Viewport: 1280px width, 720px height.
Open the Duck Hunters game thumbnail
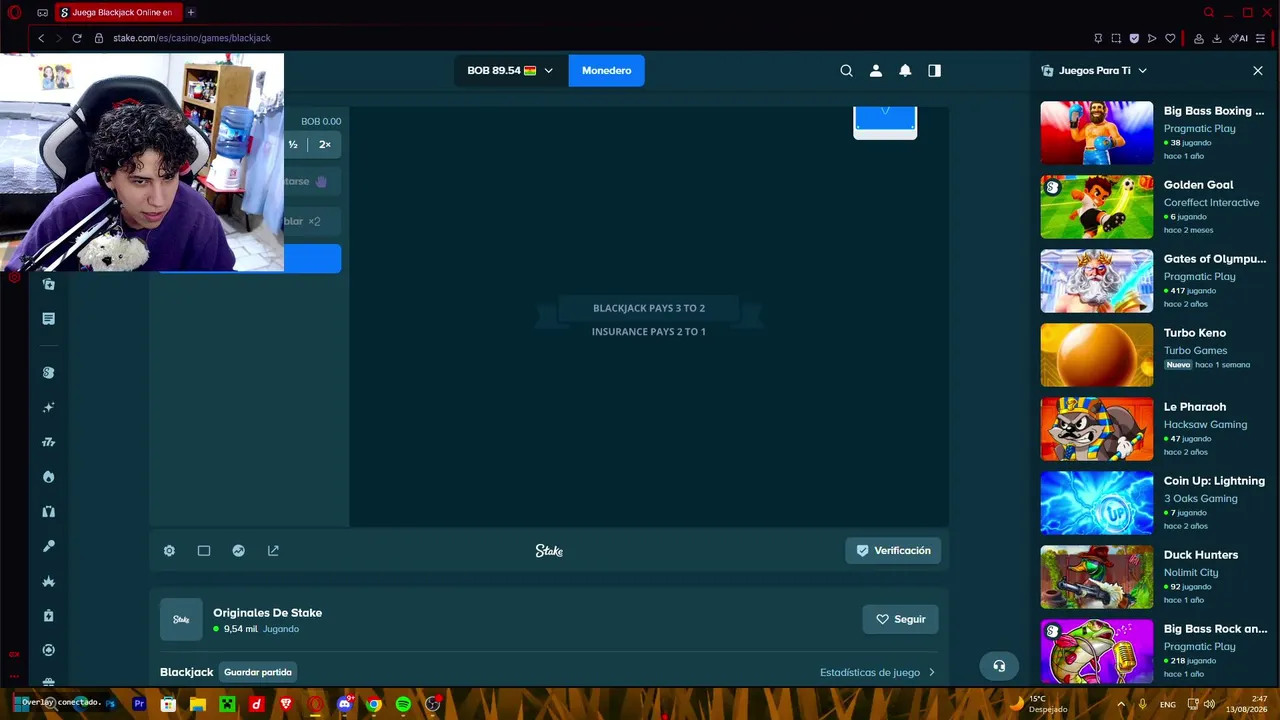point(1097,577)
